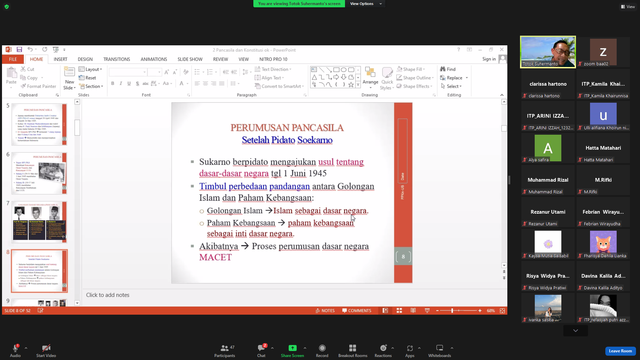Click the Cut button

pos(28,69)
